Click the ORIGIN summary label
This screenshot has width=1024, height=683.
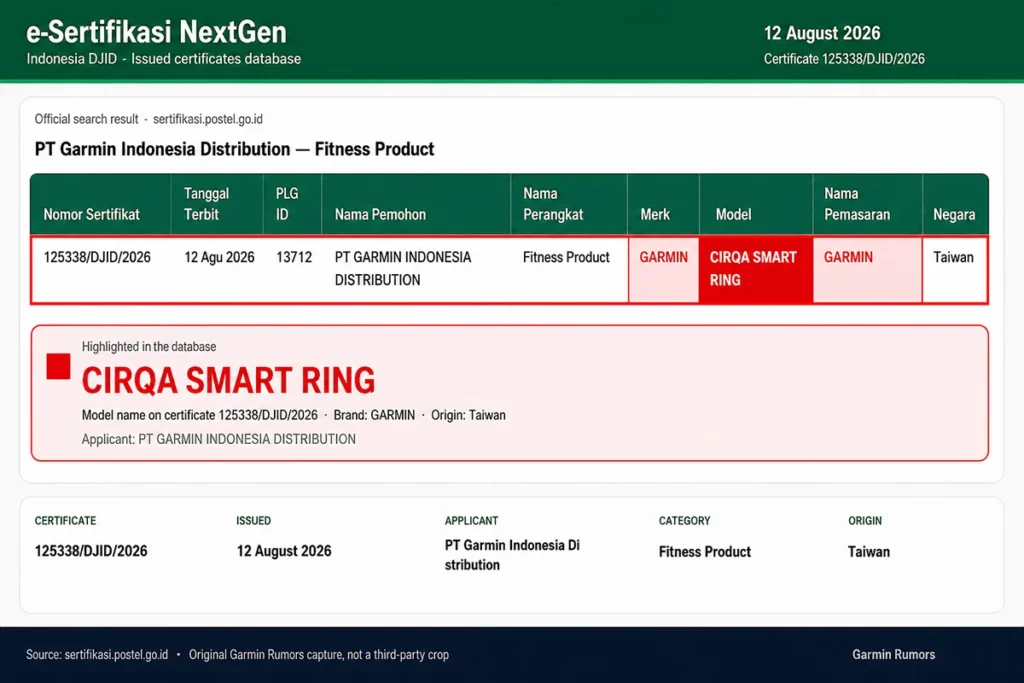[865, 520]
